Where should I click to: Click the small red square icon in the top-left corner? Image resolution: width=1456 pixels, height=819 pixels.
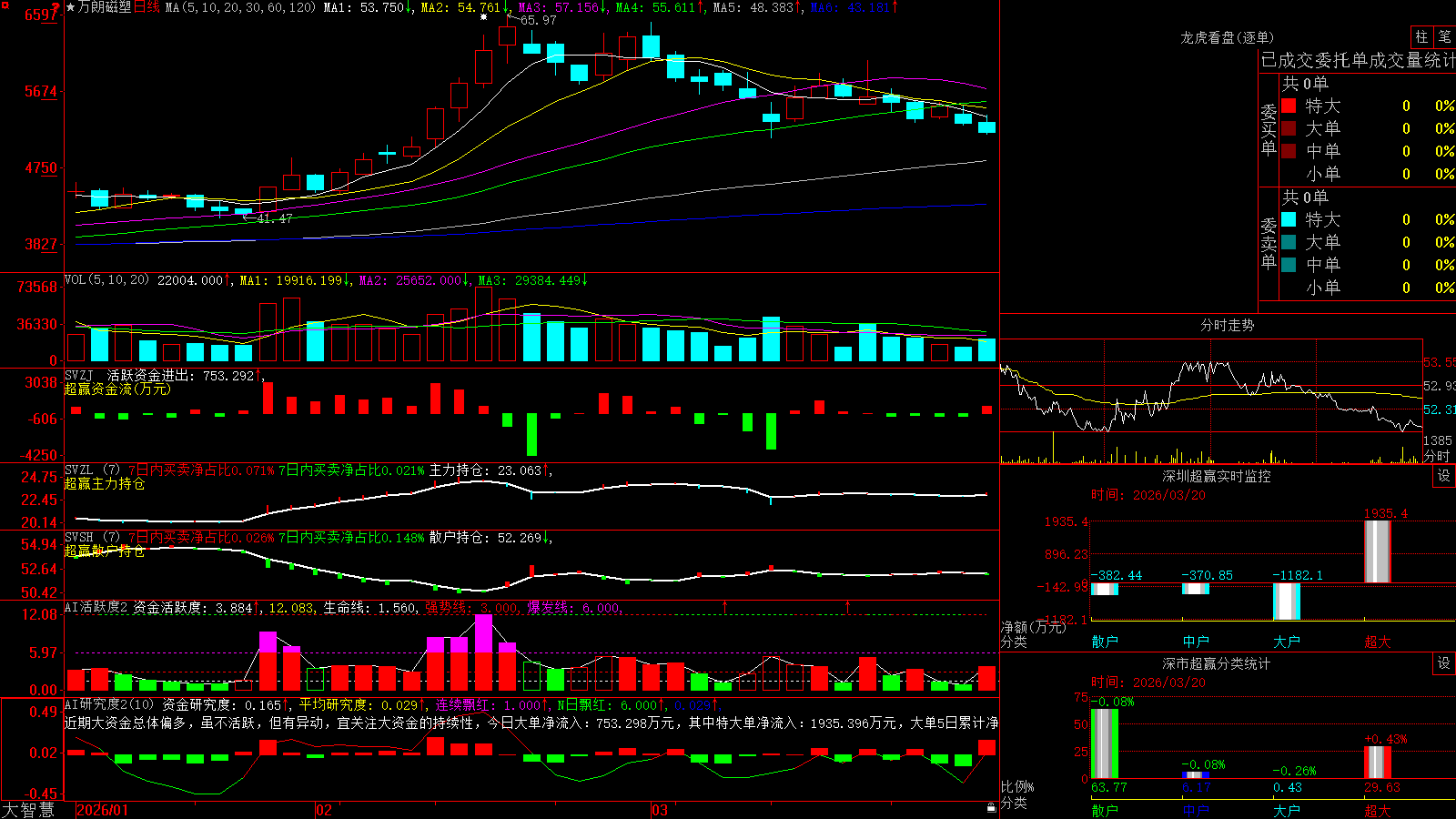[x=4, y=4]
